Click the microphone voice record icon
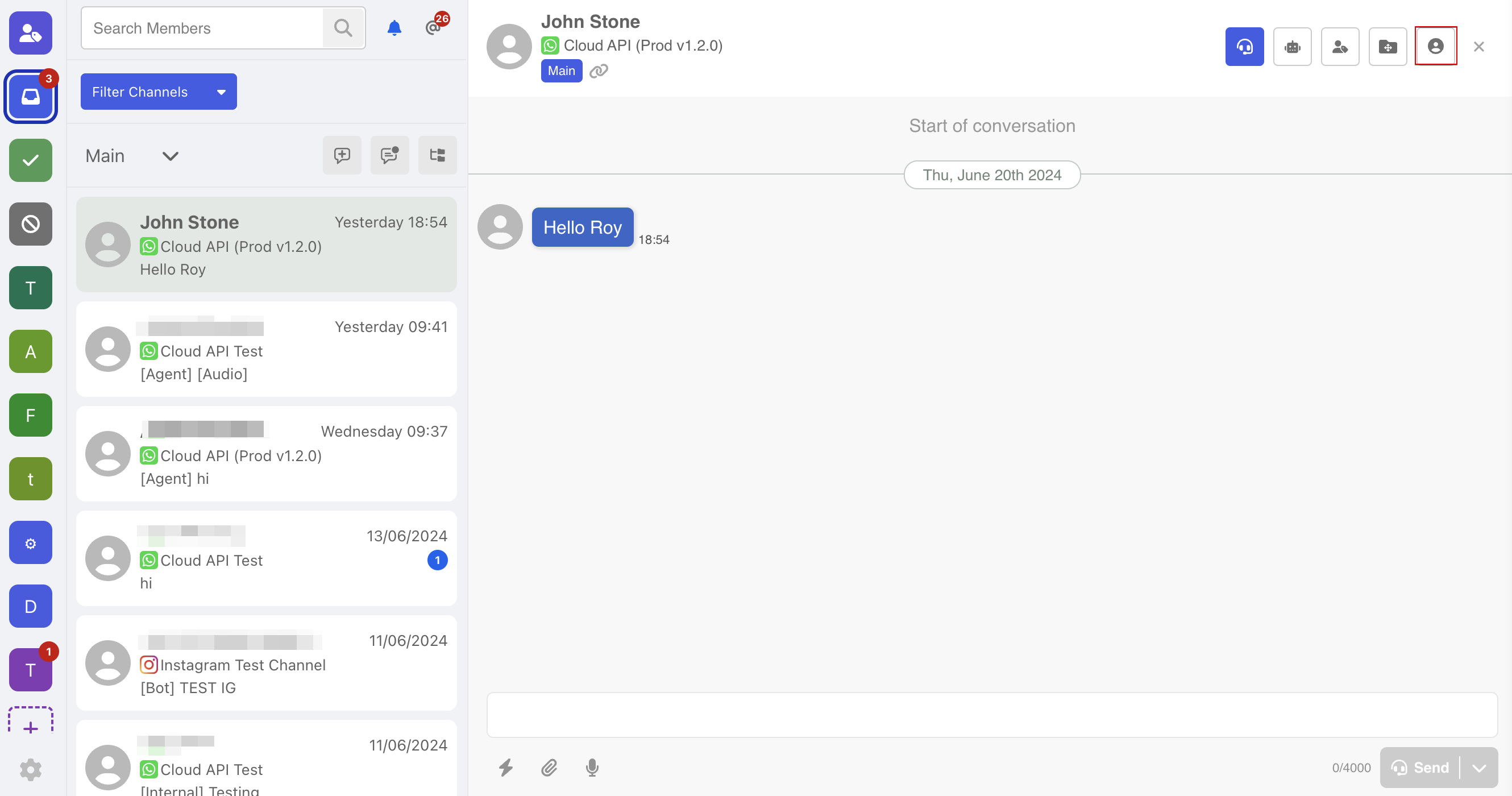Viewport: 1512px width, 796px height. pos(592,767)
